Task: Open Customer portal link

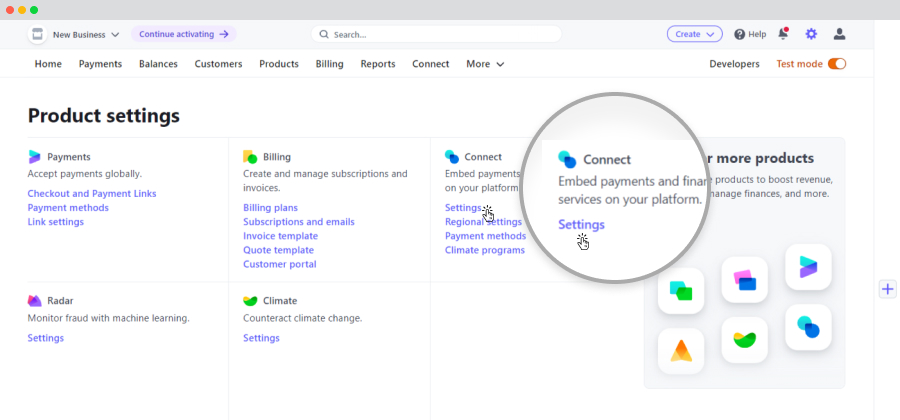Action: [280, 264]
